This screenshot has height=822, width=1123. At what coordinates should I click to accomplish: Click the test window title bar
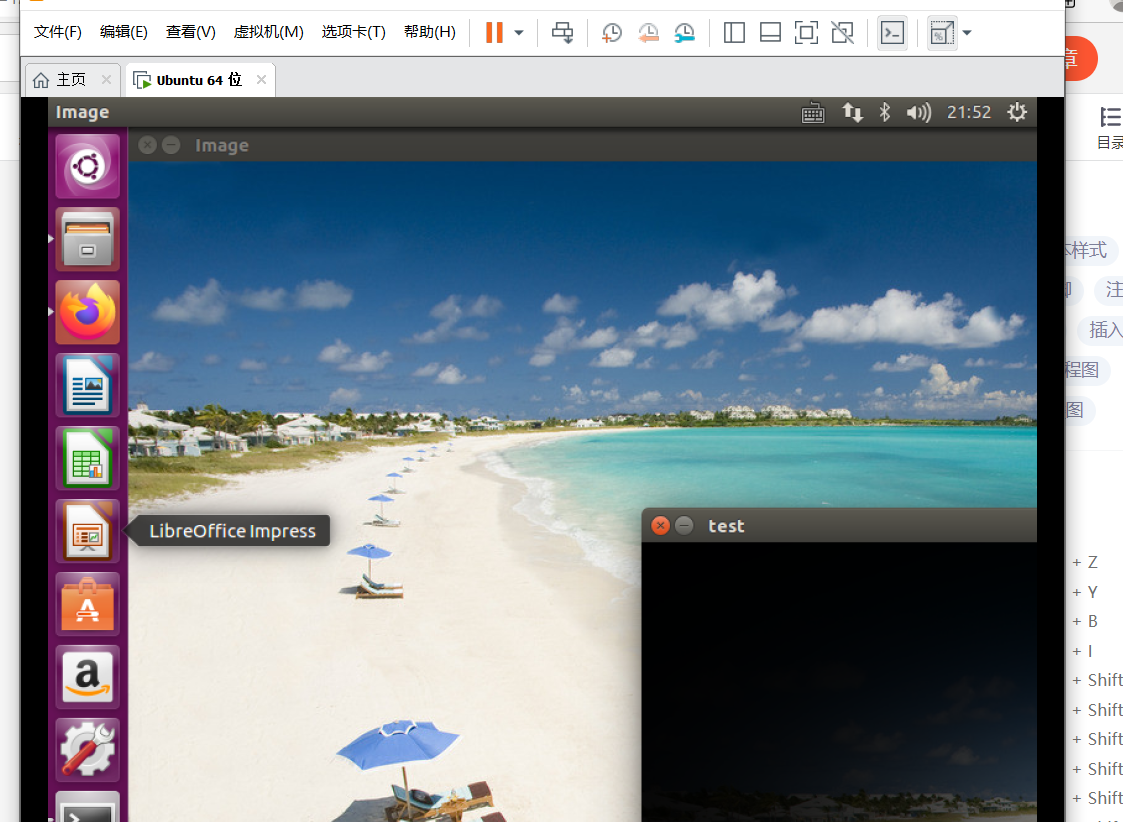[x=839, y=526]
